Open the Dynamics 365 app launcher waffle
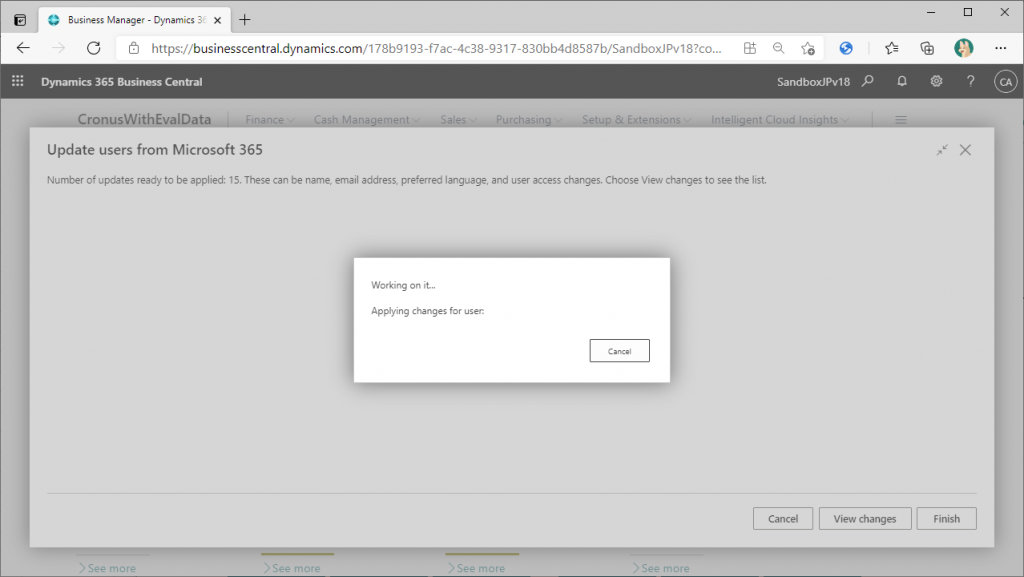This screenshot has height=577, width=1024. (18, 81)
